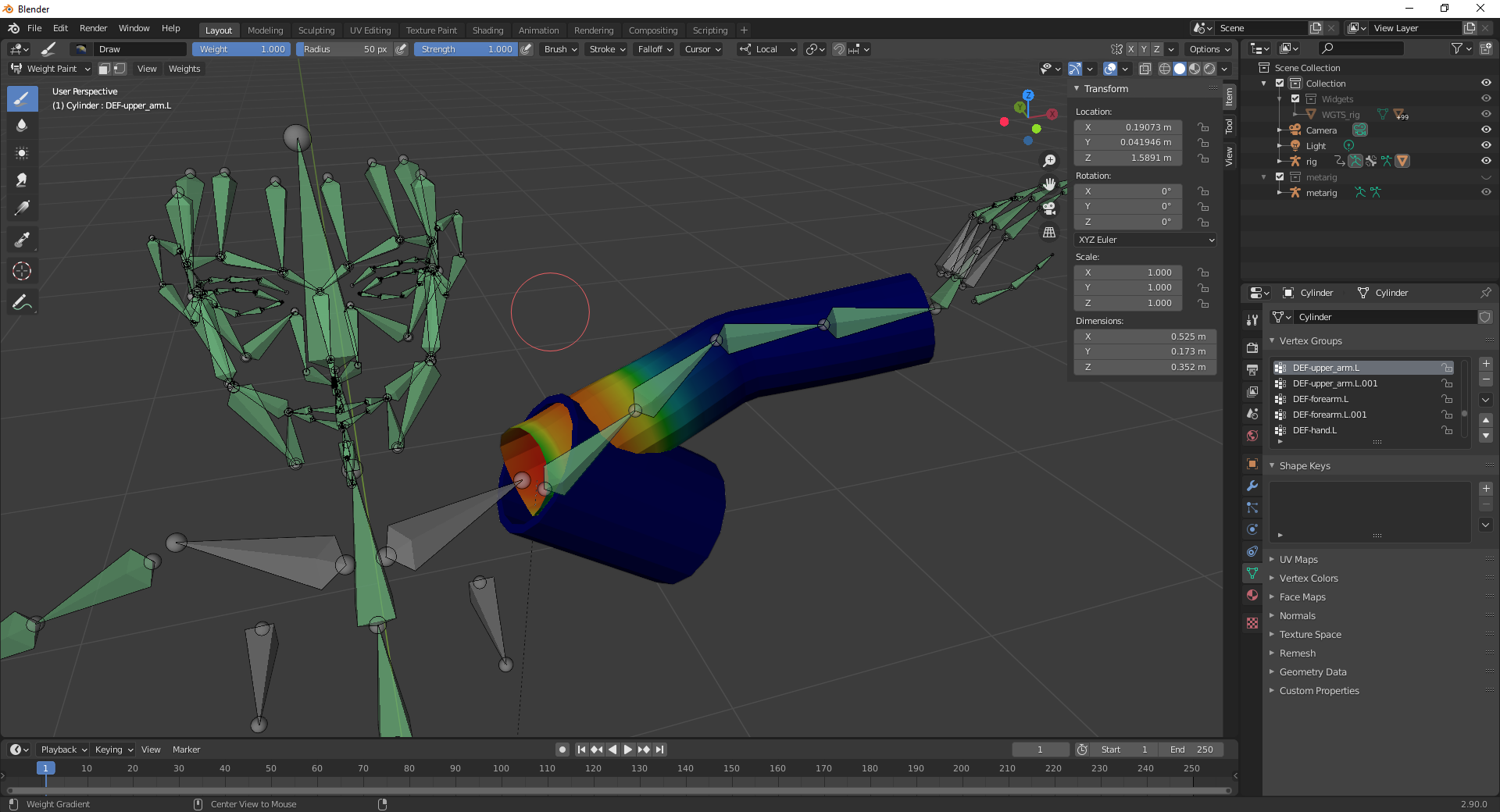Open the Playback popover in timeline
This screenshot has width=1500, height=812.
[x=64, y=750]
